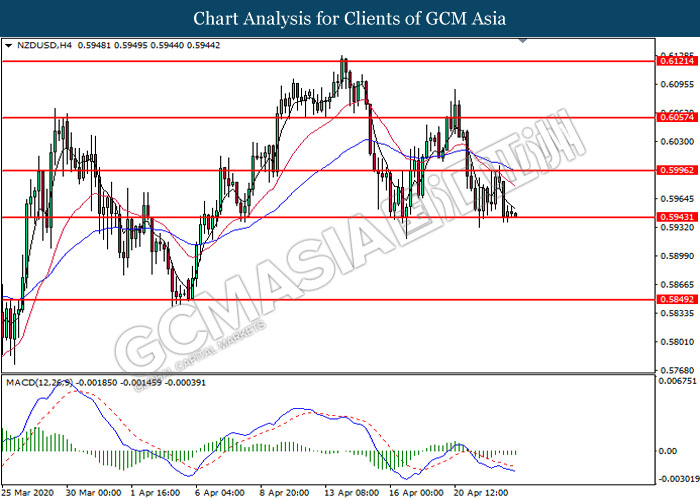The image size is (700, 500).
Task: Click the 0.57680 price axis value
Action: (x=675, y=368)
